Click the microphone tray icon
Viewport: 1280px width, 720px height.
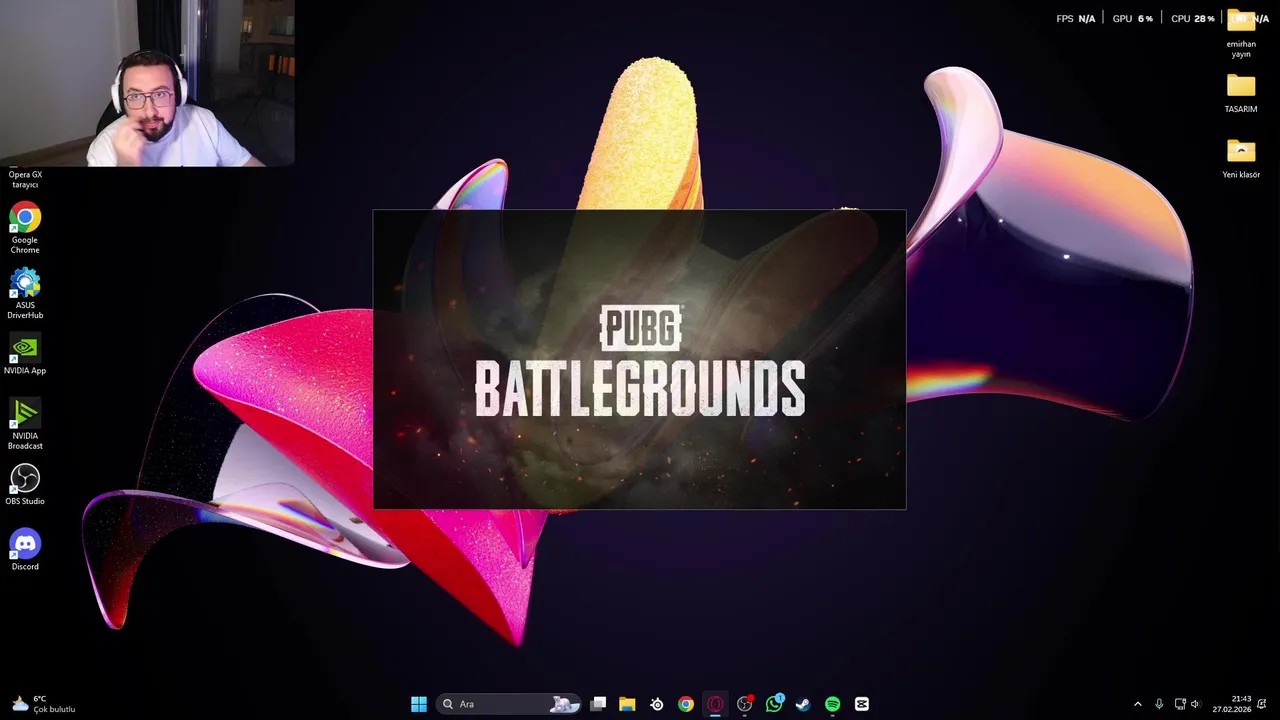pos(1159,704)
